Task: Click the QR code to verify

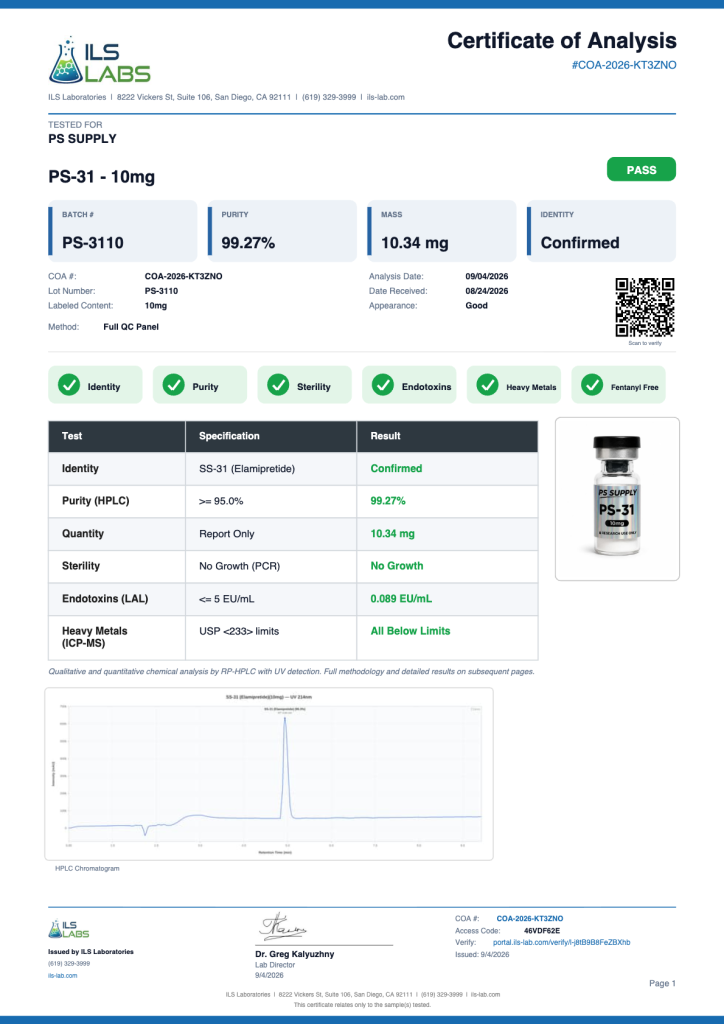Action: tap(644, 308)
